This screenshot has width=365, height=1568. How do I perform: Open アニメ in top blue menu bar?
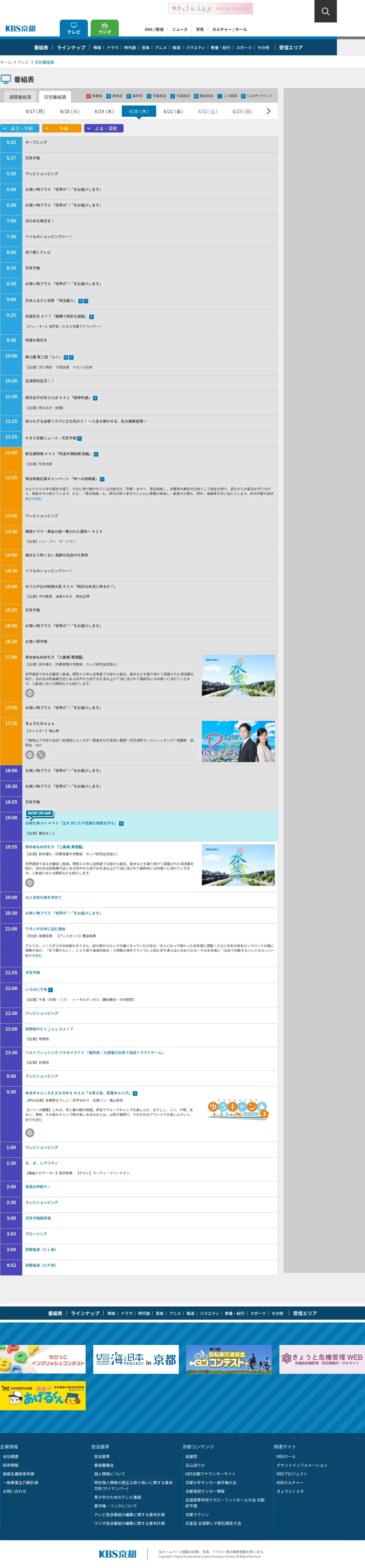[161, 47]
